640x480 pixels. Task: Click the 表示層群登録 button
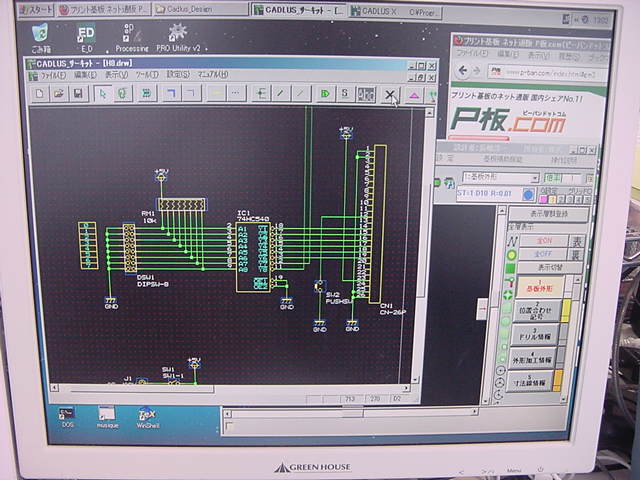pyautogui.click(x=549, y=214)
